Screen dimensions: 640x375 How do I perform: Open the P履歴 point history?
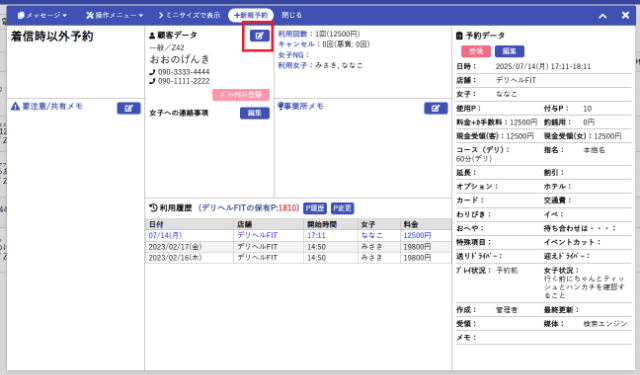tap(315, 208)
